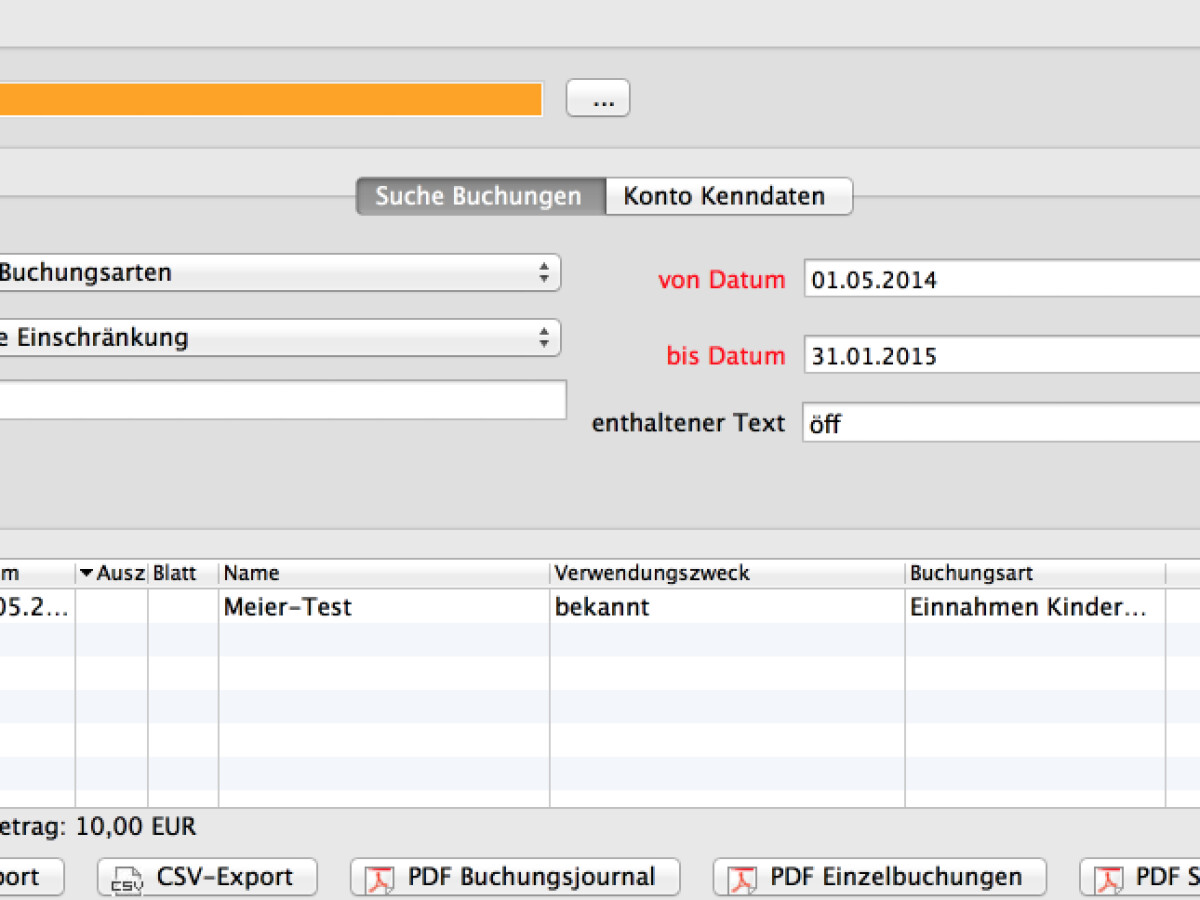The height and width of the screenshot is (900, 1200).
Task: Click the CSV-Export button
Action: tap(207, 877)
